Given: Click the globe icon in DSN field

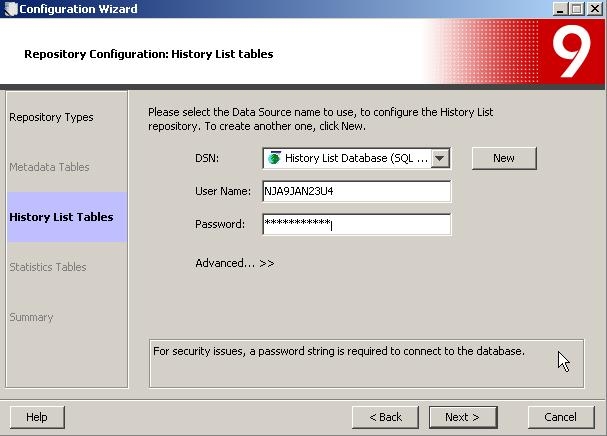Looking at the screenshot, I should tap(274, 158).
